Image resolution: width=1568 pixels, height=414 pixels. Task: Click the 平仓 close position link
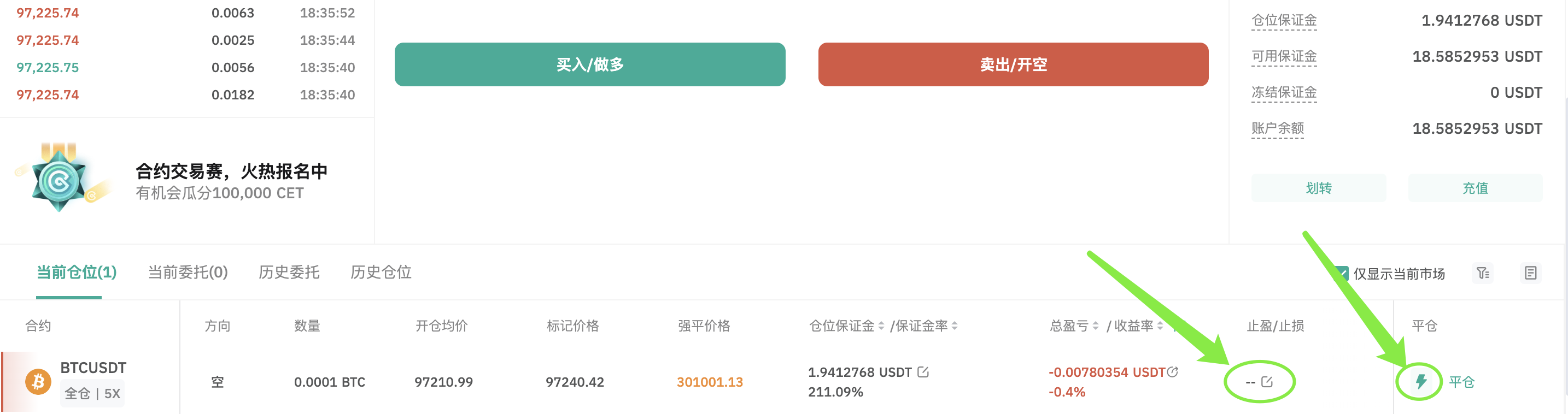[1461, 382]
